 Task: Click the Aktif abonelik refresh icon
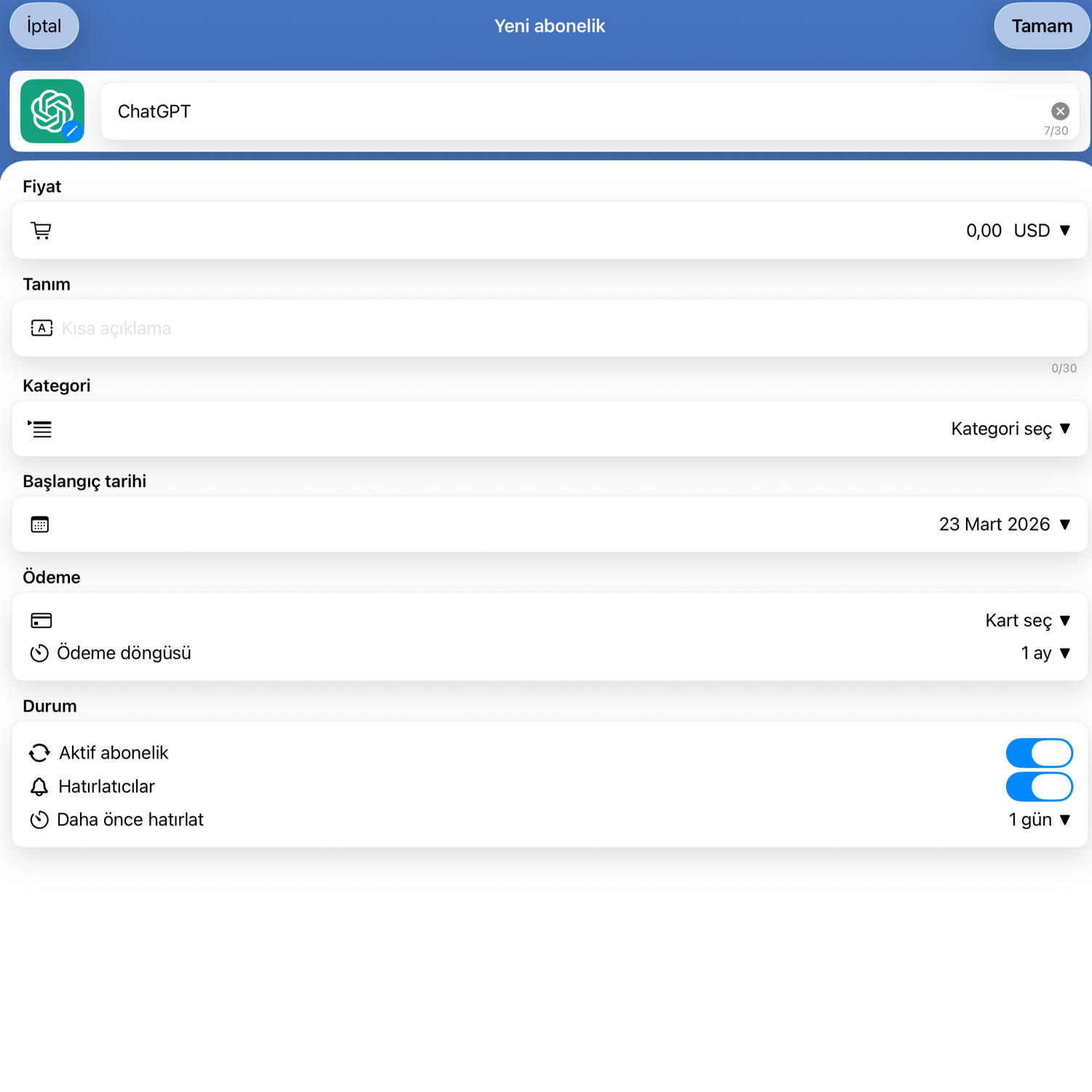point(39,753)
